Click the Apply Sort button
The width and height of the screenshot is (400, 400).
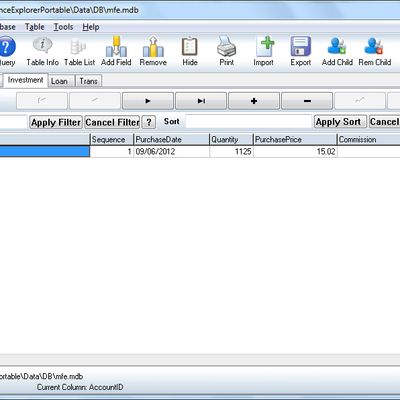pyautogui.click(x=340, y=122)
